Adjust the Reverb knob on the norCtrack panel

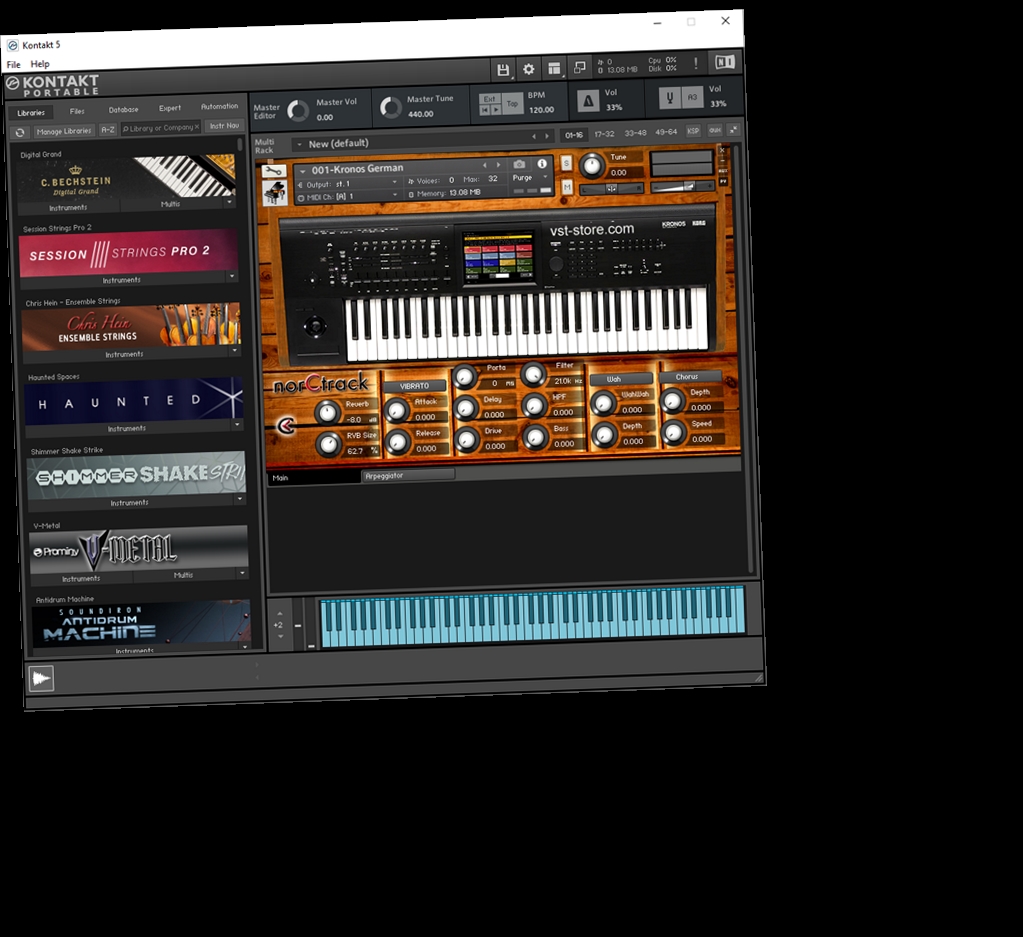pos(330,413)
